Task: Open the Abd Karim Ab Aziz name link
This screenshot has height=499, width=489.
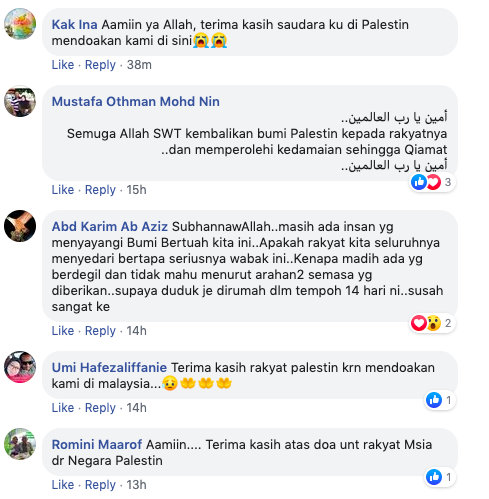Action: click(110, 227)
